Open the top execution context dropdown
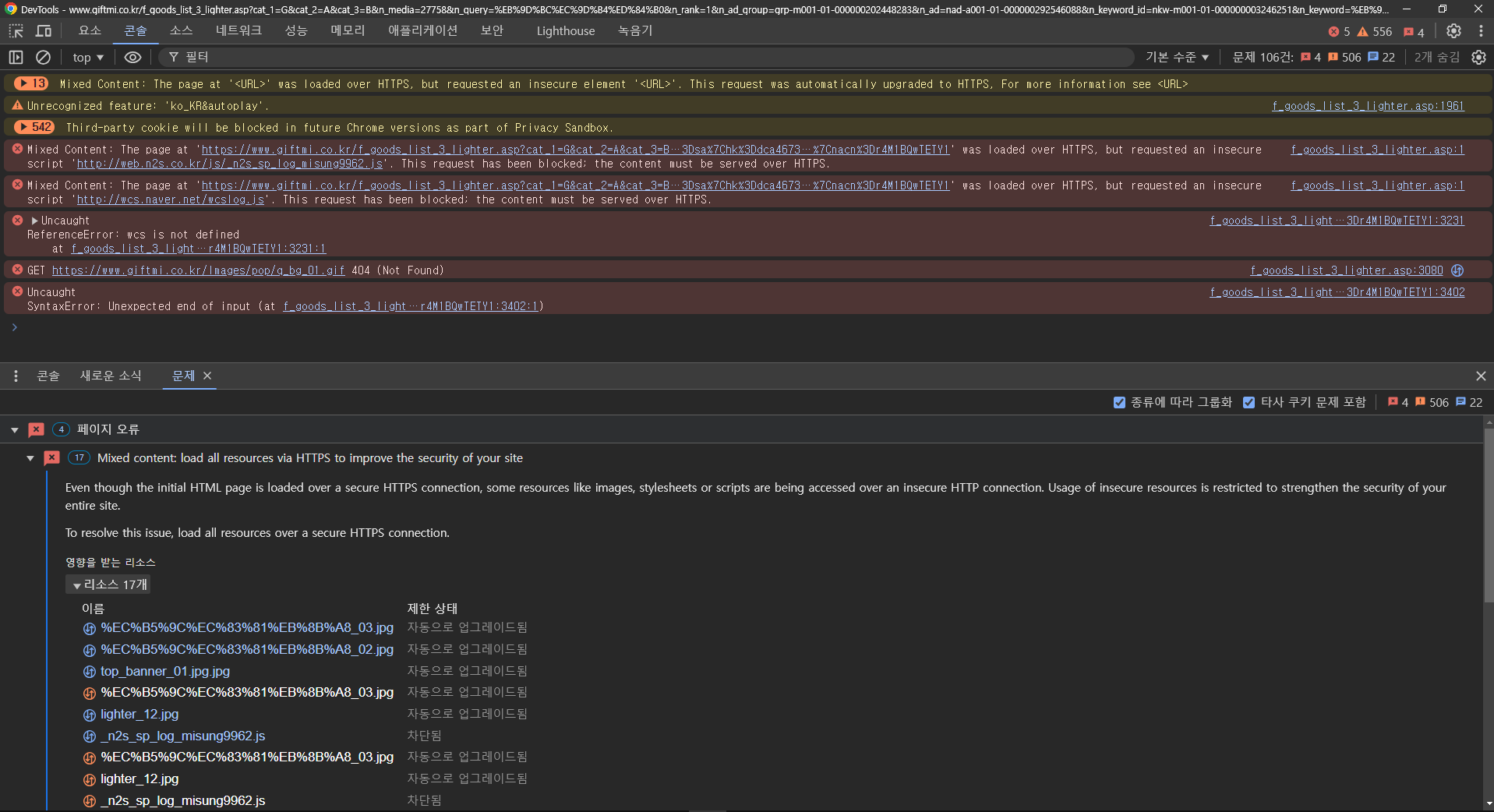 point(88,57)
